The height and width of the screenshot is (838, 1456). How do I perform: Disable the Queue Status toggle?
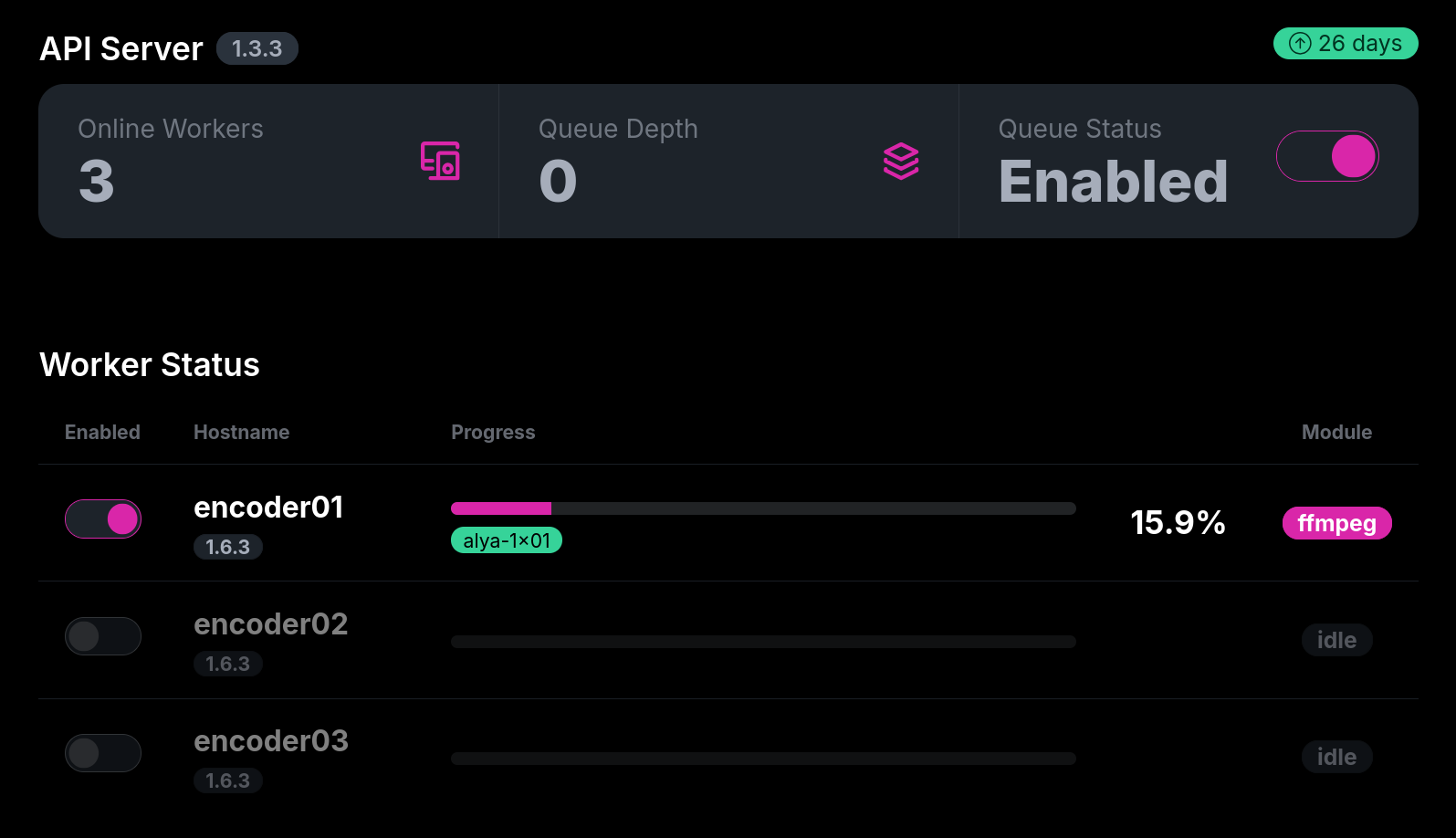pos(1326,156)
